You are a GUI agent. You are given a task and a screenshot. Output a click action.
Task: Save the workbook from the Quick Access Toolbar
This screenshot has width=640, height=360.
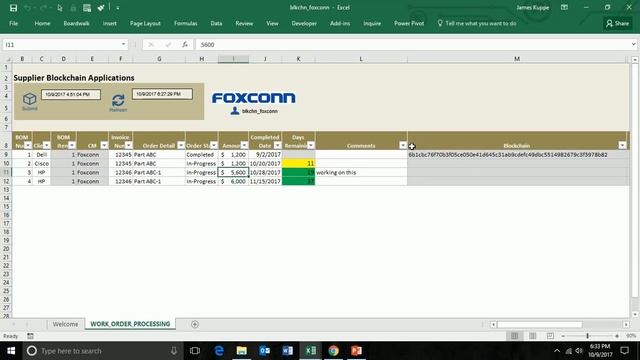point(13,8)
